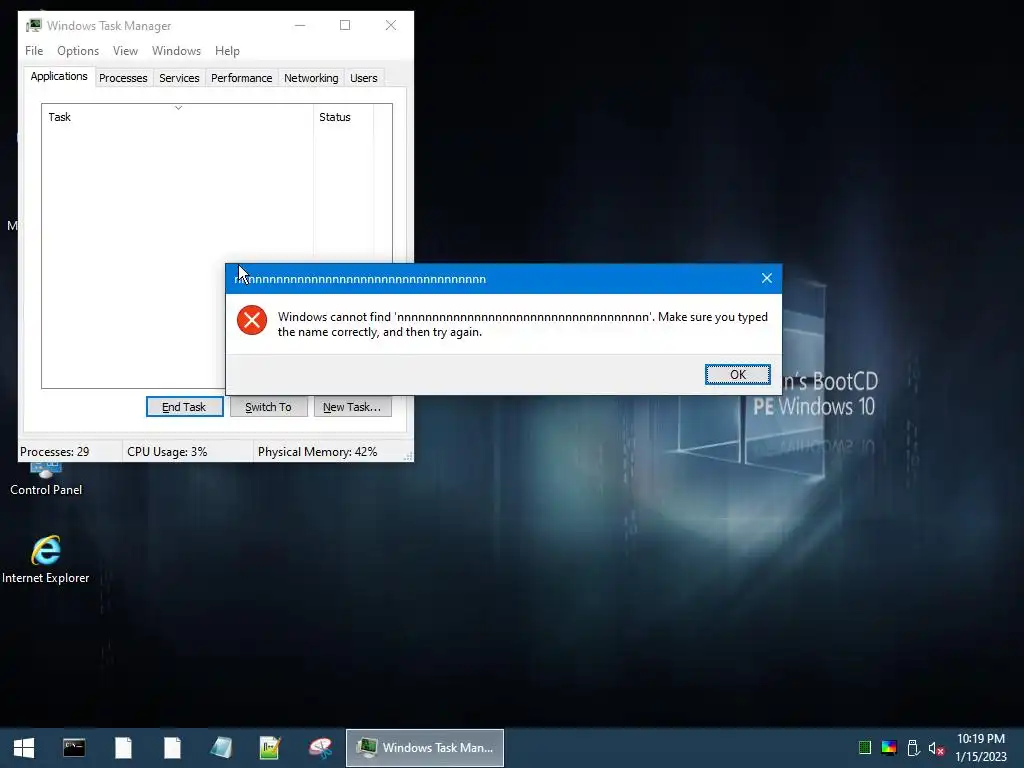Click OK in the error dialog
The image size is (1024, 768).
click(x=737, y=374)
